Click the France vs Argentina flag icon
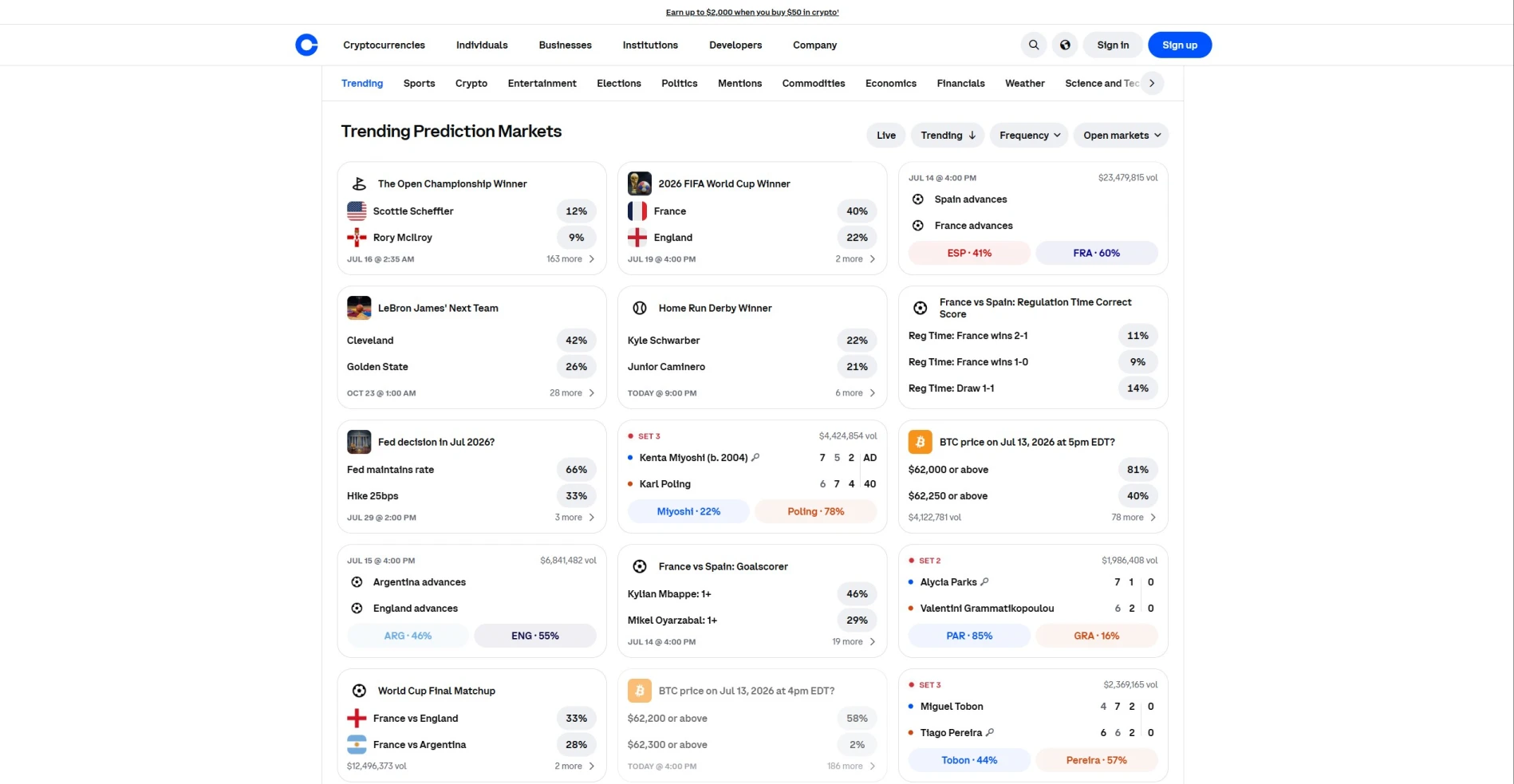This screenshot has height=784, width=1514. click(x=357, y=744)
